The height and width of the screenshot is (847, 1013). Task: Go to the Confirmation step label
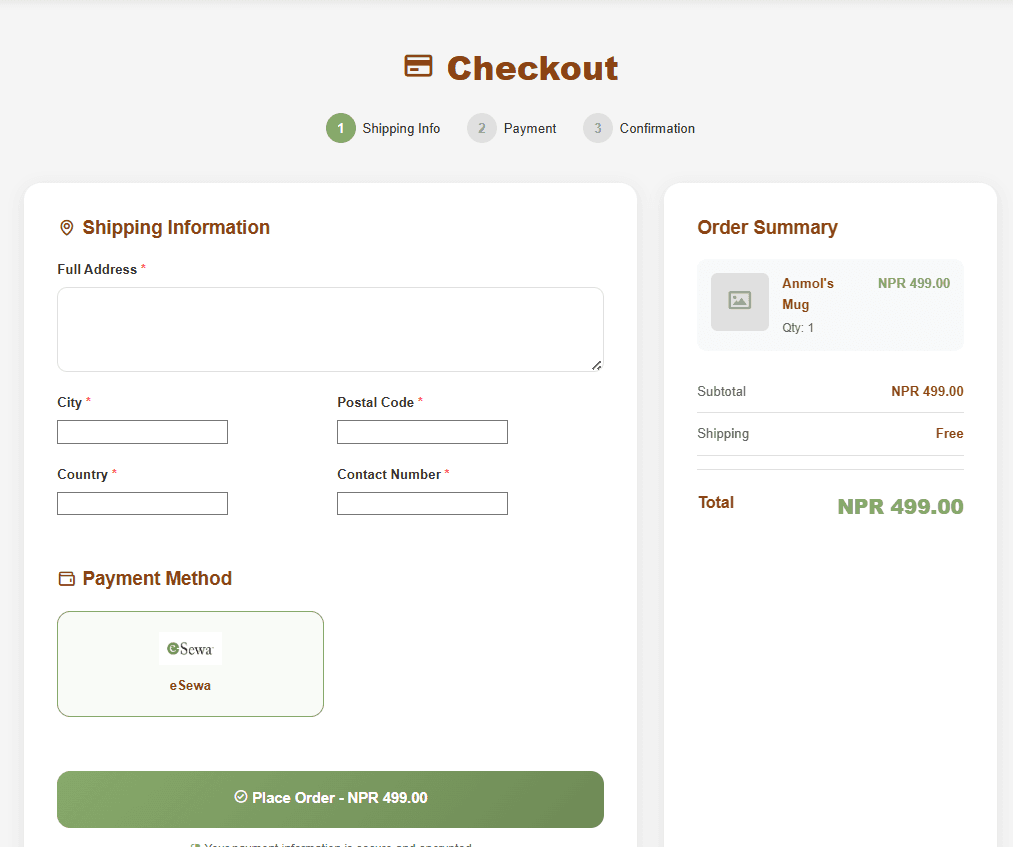point(657,129)
